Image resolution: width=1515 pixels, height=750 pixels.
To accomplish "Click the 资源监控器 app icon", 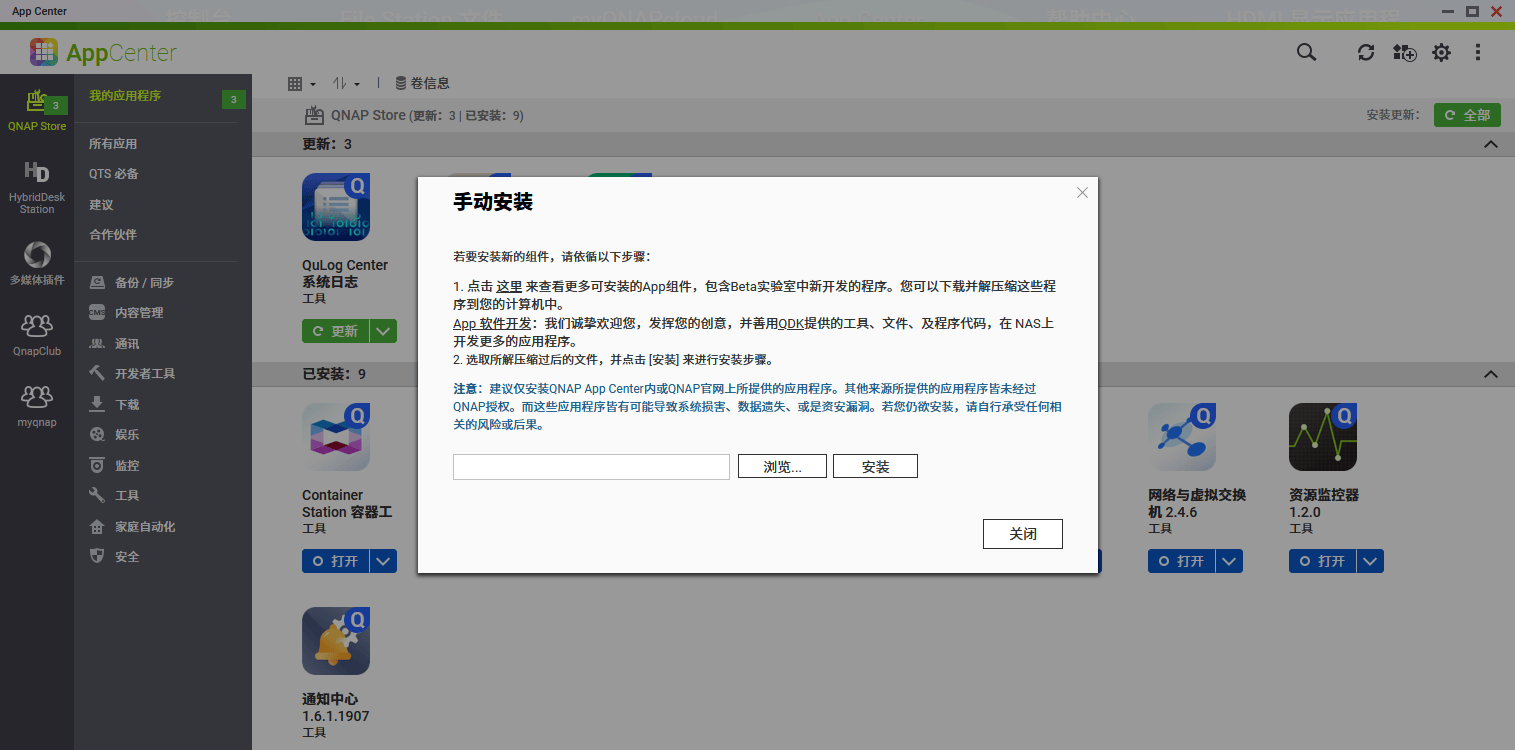I will click(x=1323, y=437).
